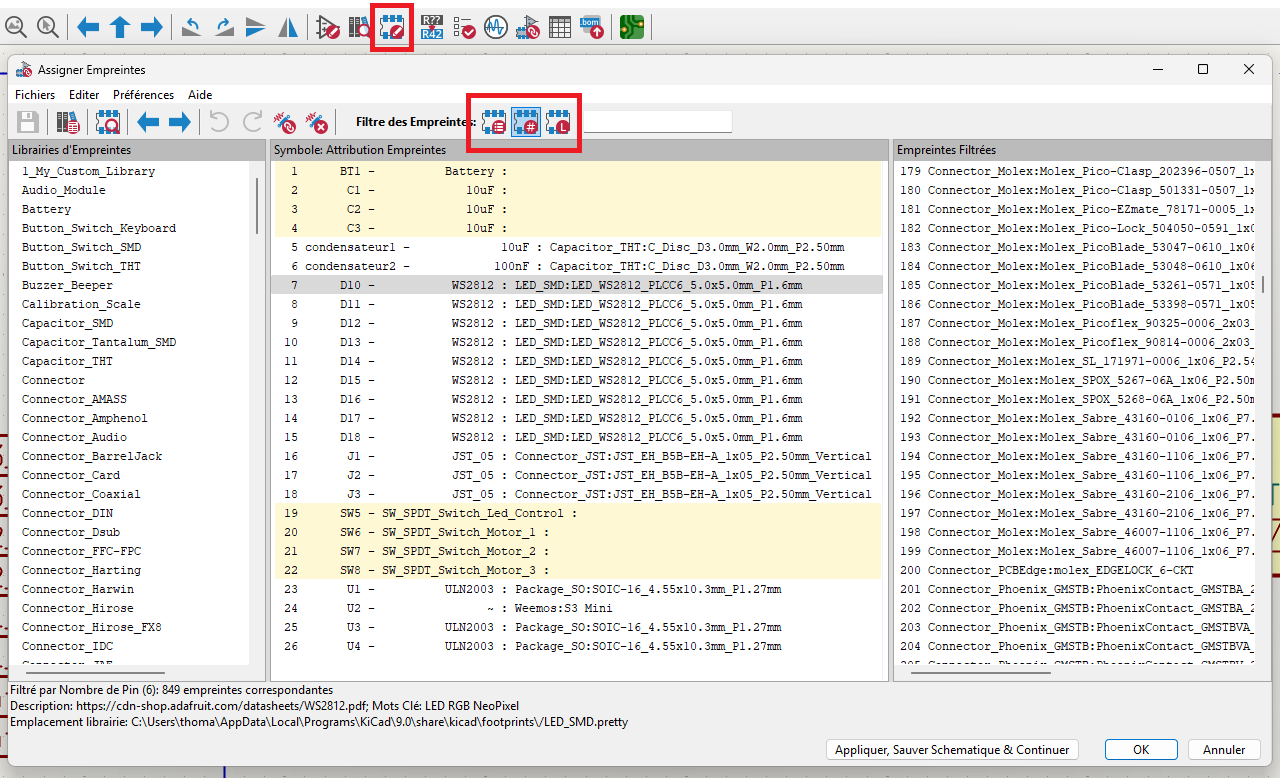Select condensateur2 100nF row

pyautogui.click(x=579, y=266)
